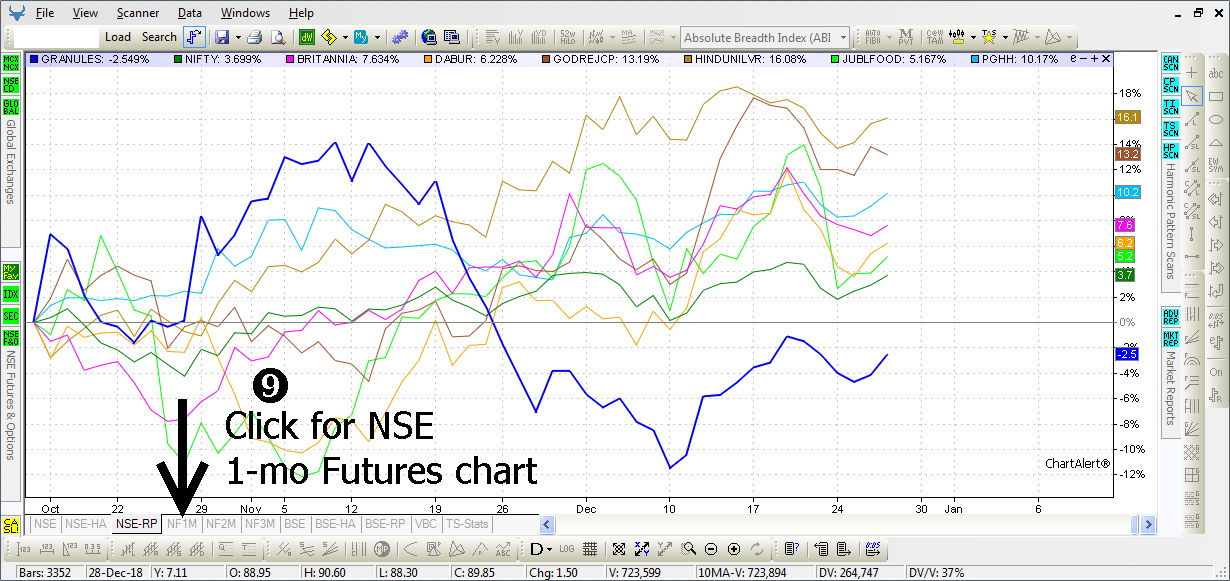Toggle the chart grid icon
Screen dimensions: 1230x581
(x=590, y=549)
